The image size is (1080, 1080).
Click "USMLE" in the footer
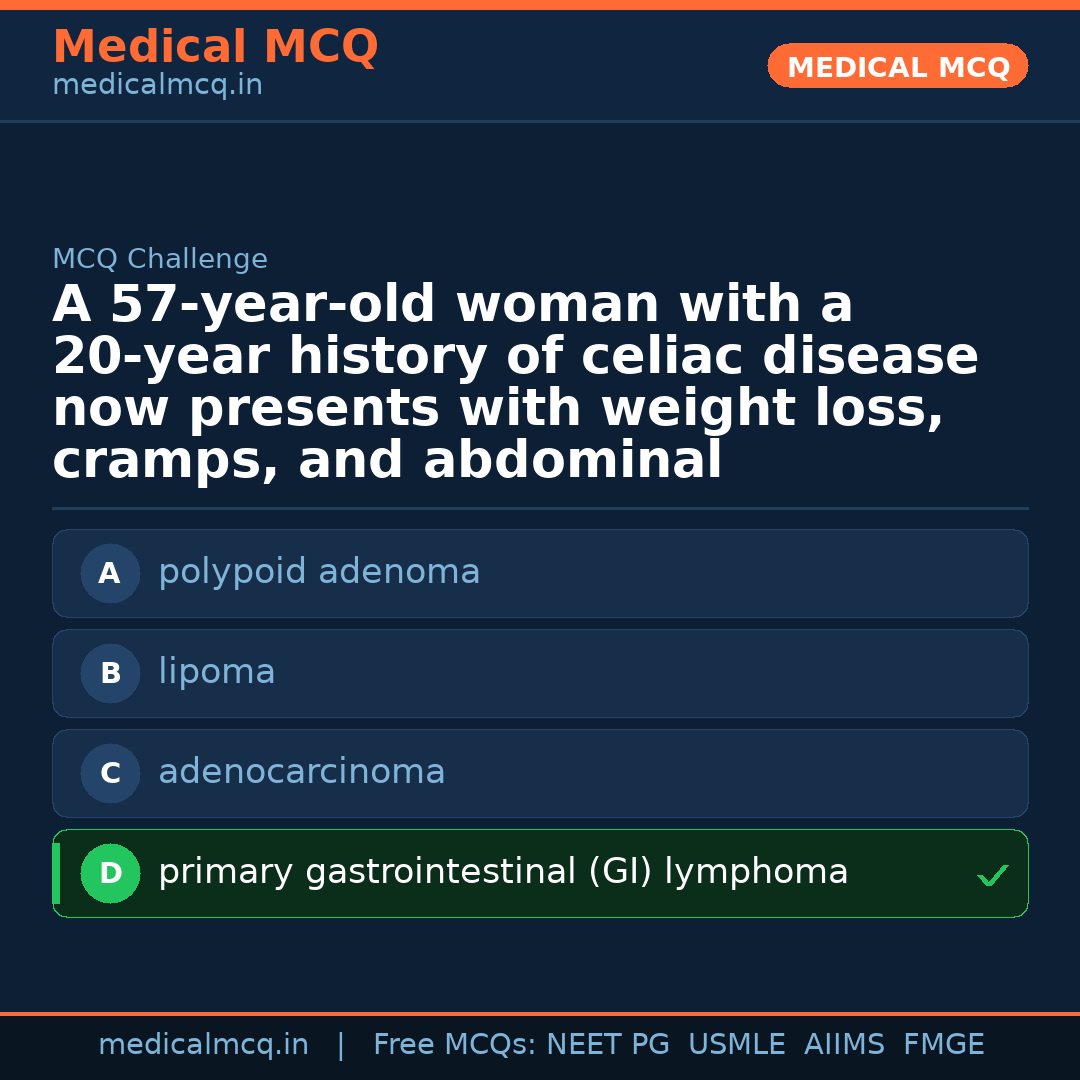click(736, 1045)
